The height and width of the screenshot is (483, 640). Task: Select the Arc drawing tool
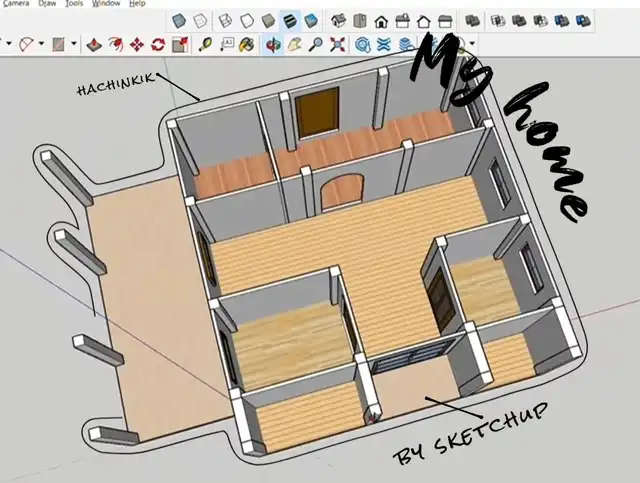25,44
